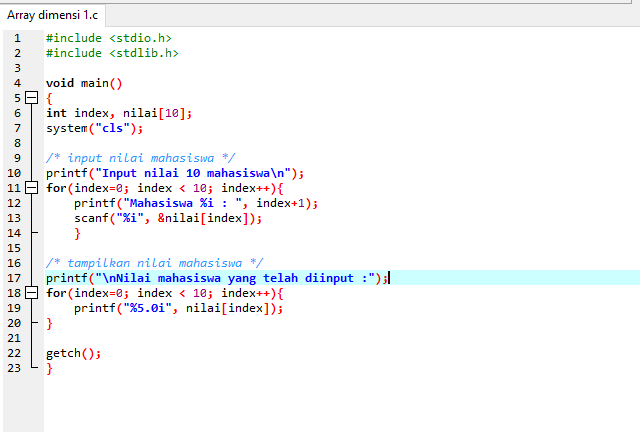Image resolution: width=640 pixels, height=432 pixels.
Task: Click line number 17 in the gutter
Action: tap(14, 278)
